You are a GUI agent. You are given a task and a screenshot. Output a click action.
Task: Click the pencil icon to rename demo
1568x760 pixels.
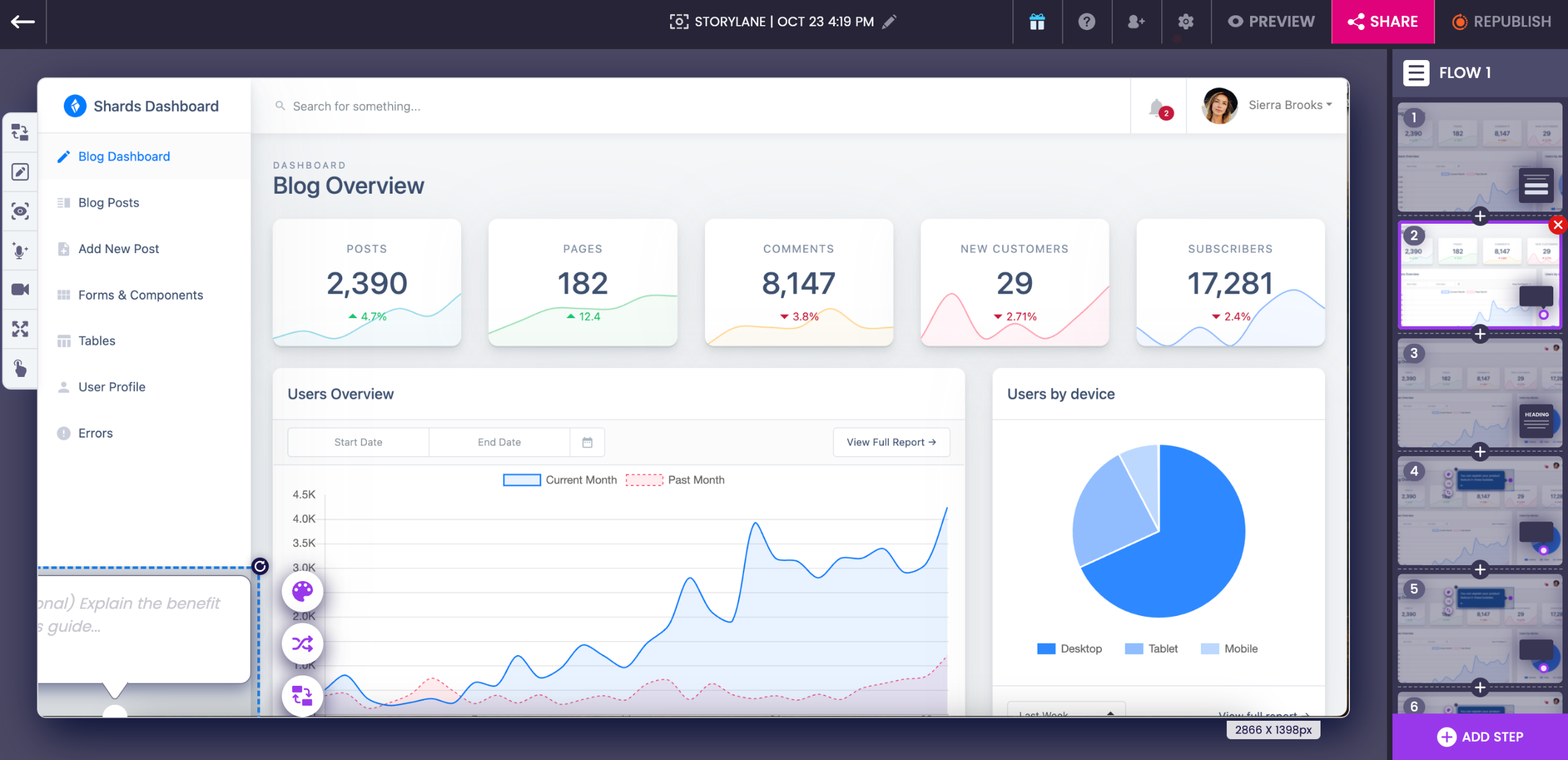pyautogui.click(x=889, y=22)
